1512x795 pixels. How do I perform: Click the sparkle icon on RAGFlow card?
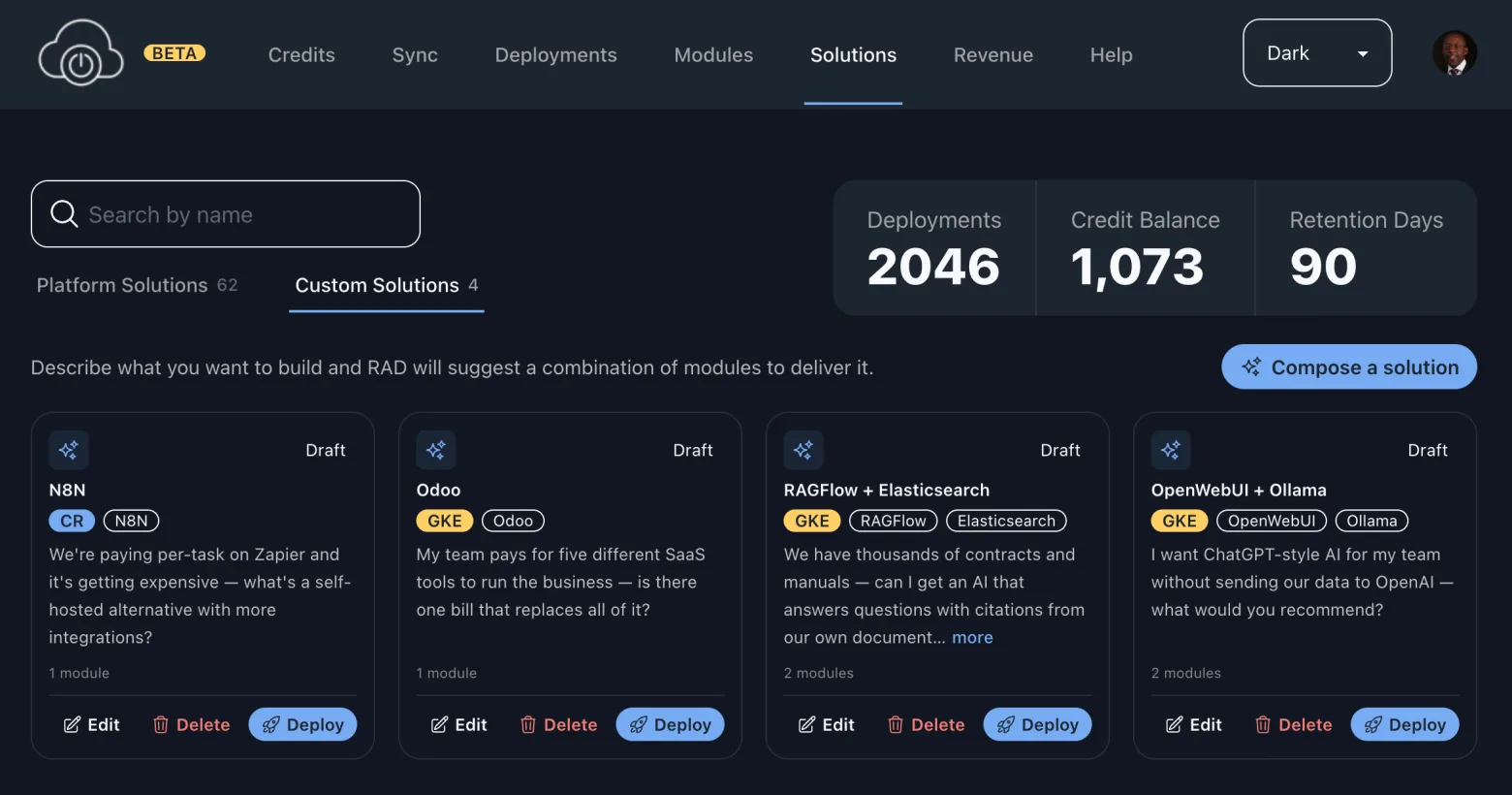pyautogui.click(x=803, y=450)
